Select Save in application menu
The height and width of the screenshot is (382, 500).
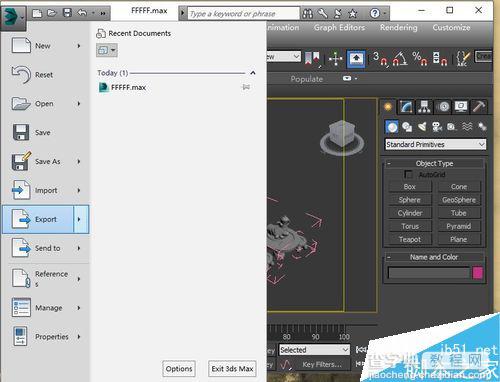(46, 132)
